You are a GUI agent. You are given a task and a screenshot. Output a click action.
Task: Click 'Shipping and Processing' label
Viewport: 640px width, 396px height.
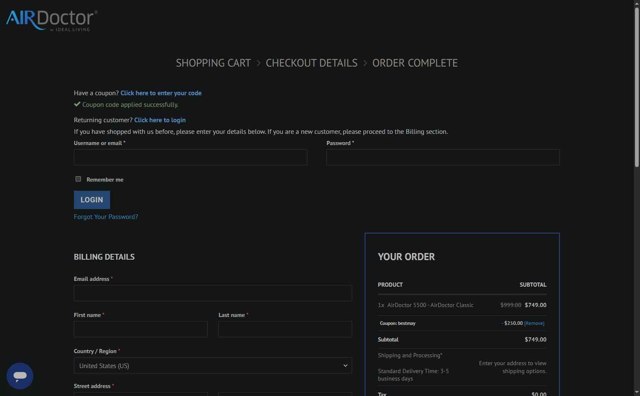[410, 355]
